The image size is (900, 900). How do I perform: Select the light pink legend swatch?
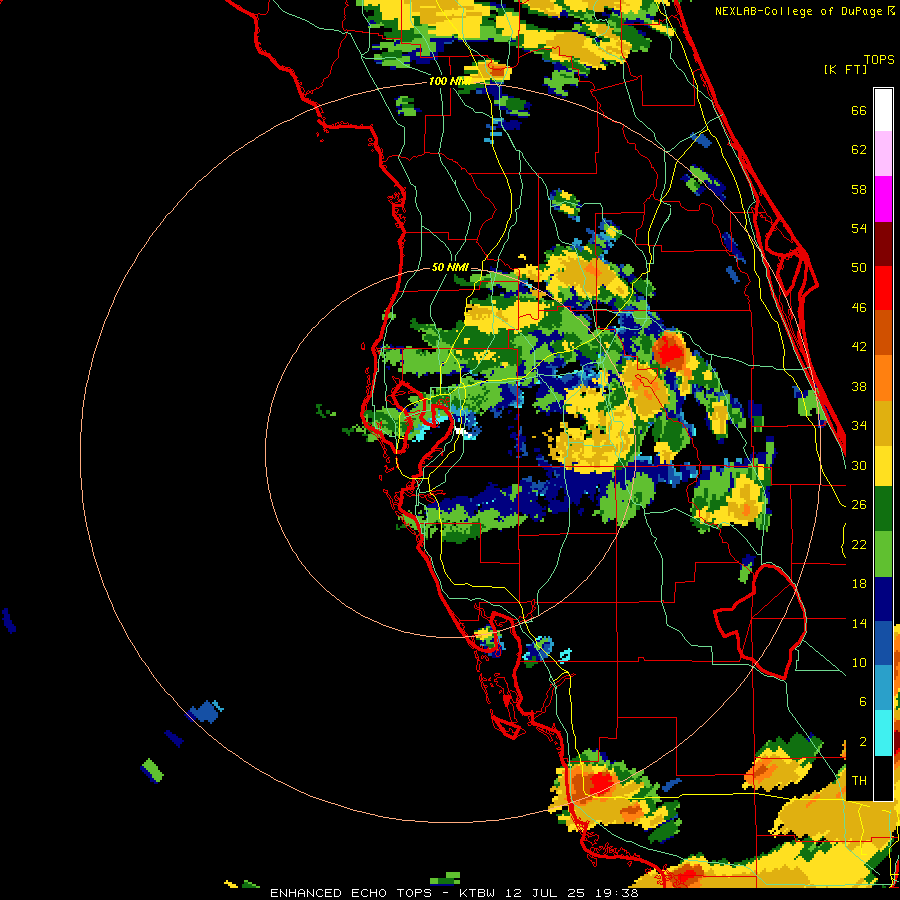[x=883, y=153]
